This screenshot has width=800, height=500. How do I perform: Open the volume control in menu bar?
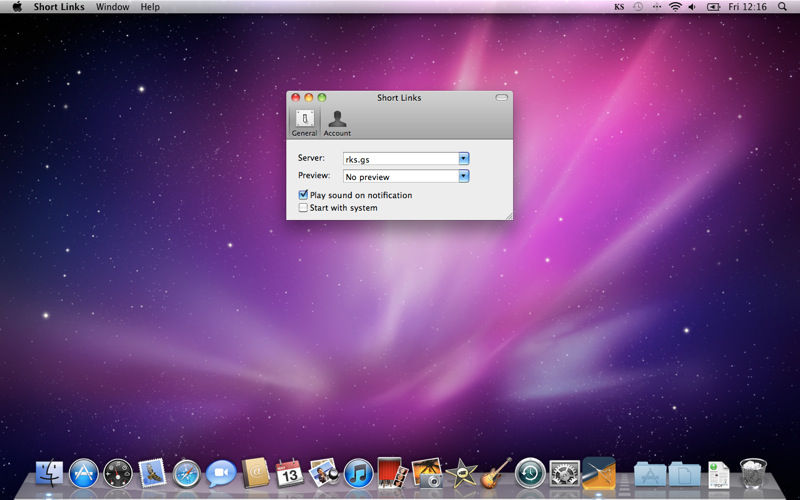tap(692, 7)
